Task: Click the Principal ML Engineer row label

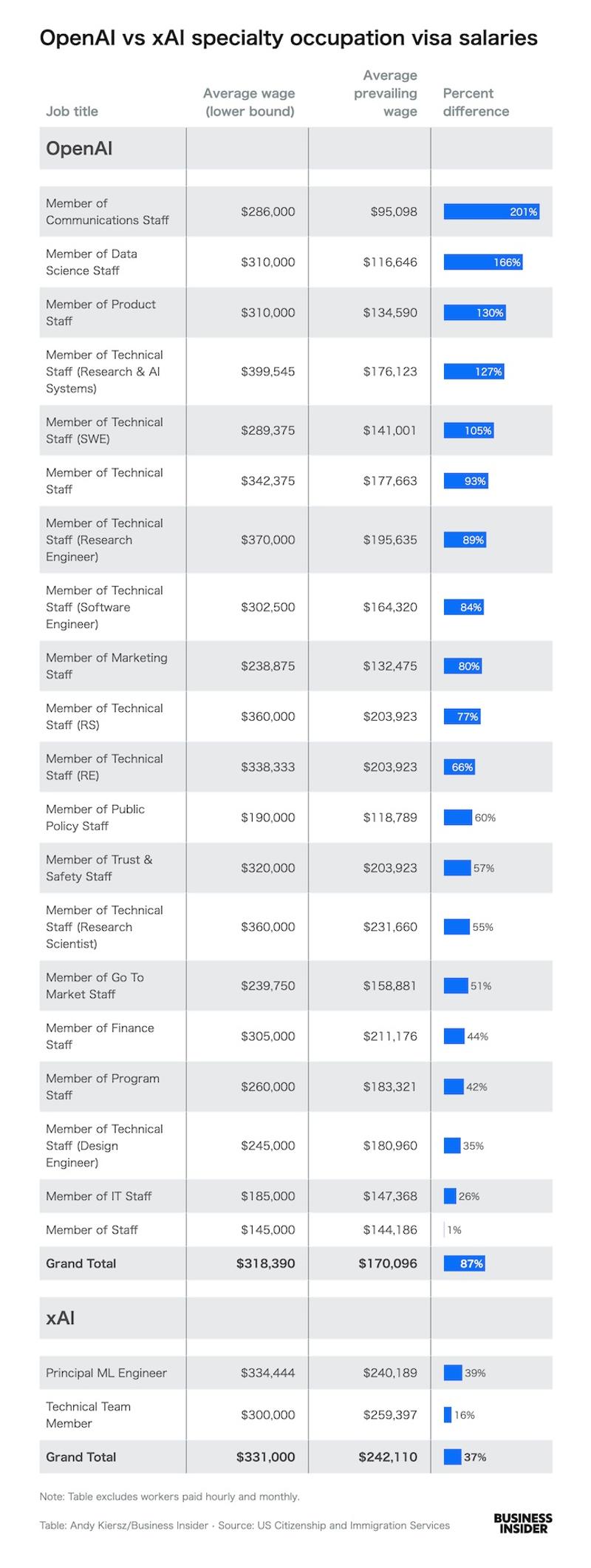Action: (106, 1373)
